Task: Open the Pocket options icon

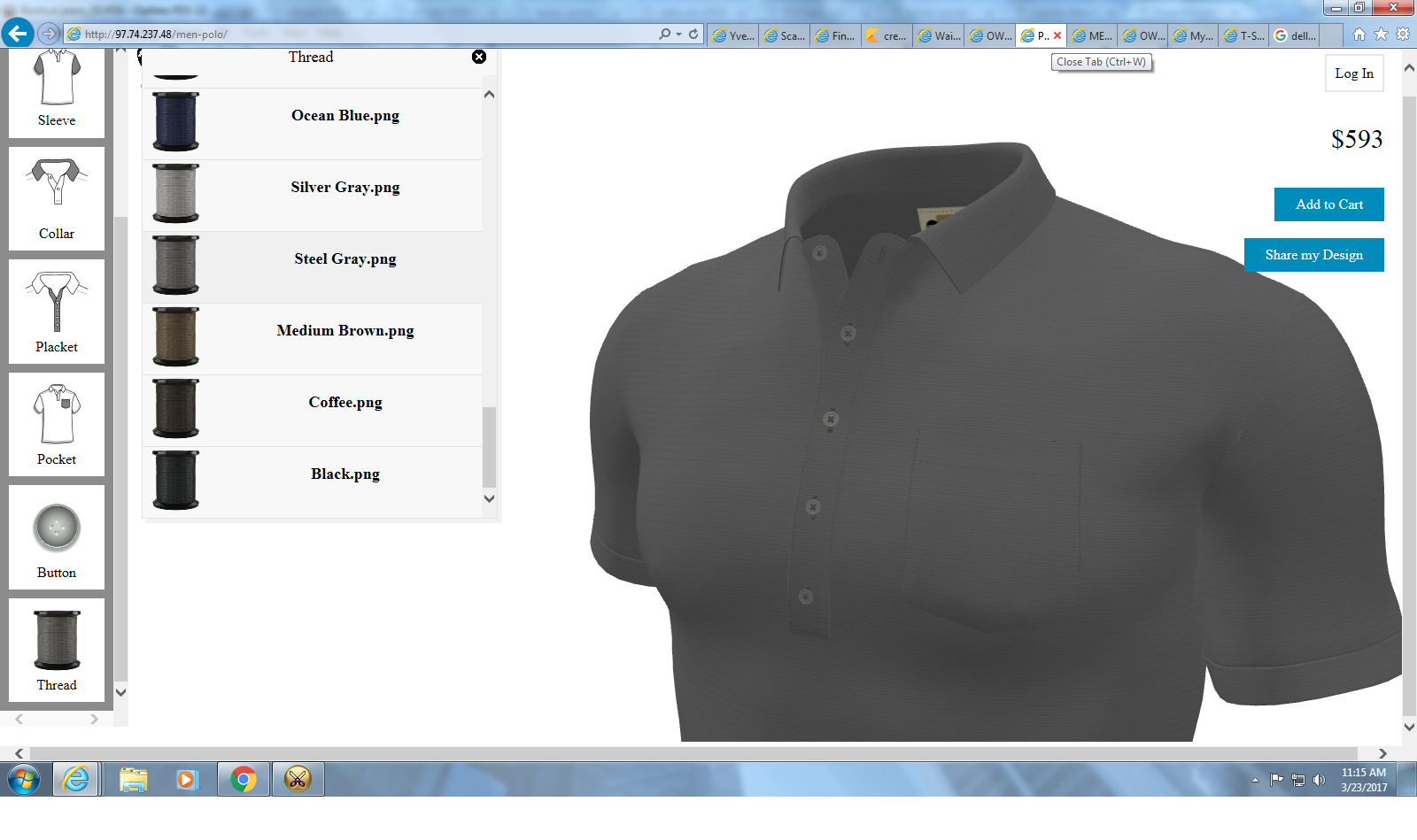Action: [57, 424]
